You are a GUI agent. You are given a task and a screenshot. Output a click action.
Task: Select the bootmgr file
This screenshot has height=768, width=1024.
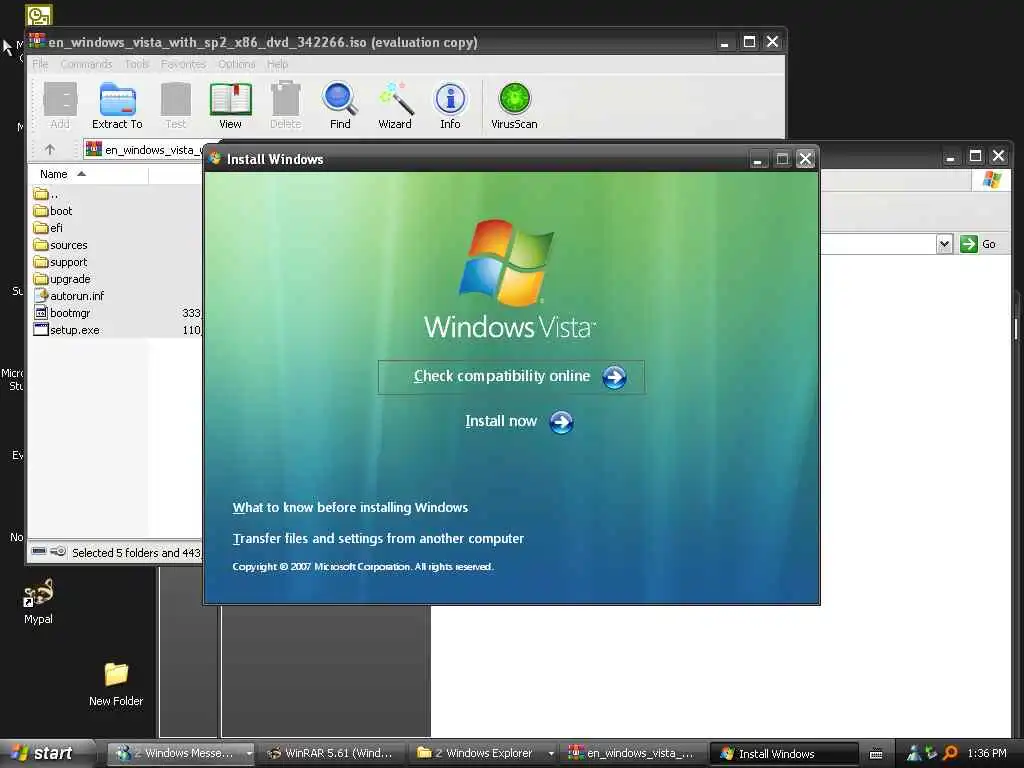(62, 313)
